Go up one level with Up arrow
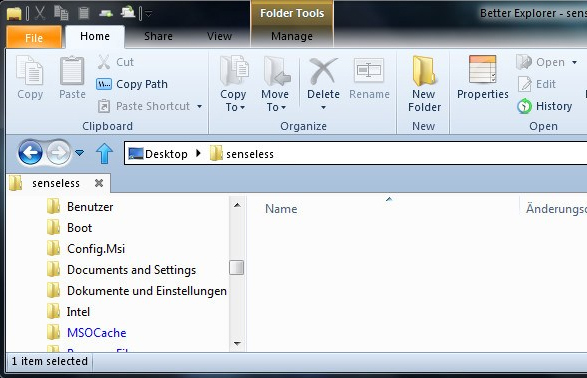 coord(104,153)
